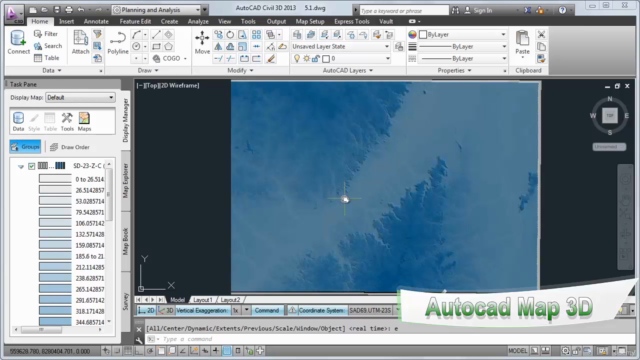Expand the Draw panel
This screenshot has width=640, height=360.
click(148, 71)
